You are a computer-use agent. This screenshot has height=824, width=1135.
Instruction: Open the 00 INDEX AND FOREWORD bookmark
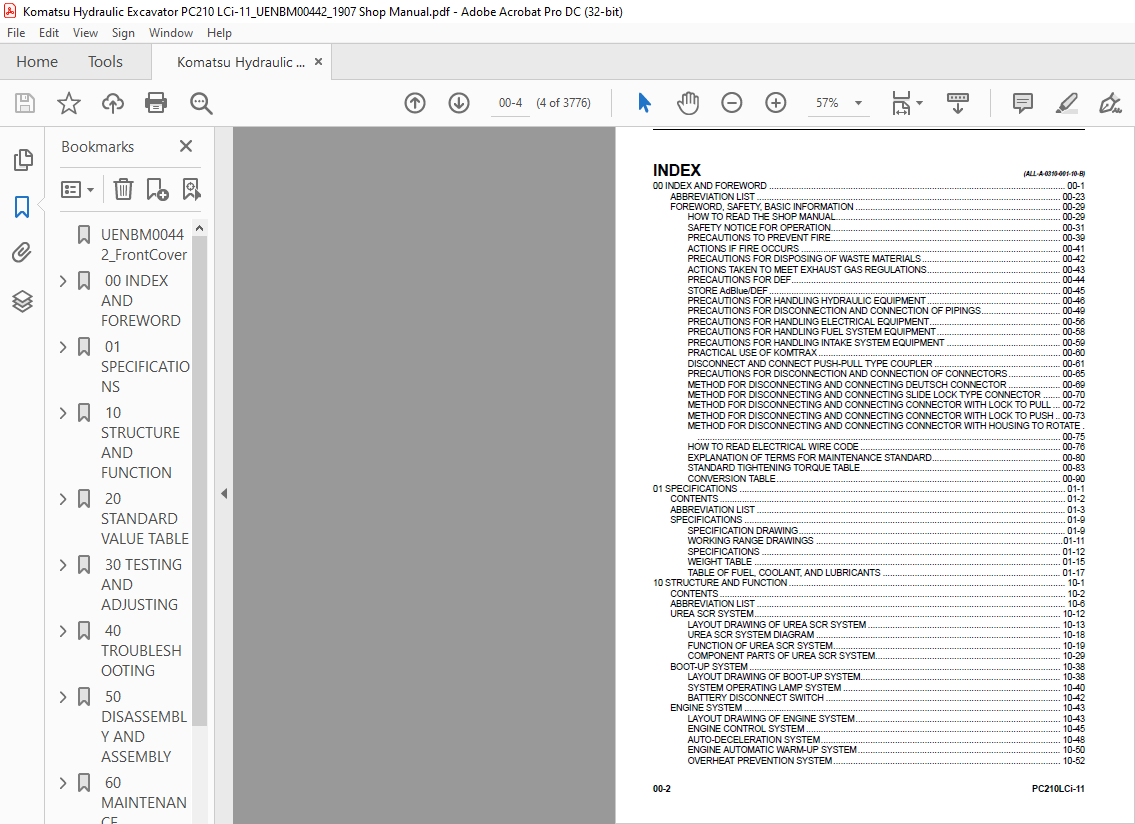click(140, 300)
